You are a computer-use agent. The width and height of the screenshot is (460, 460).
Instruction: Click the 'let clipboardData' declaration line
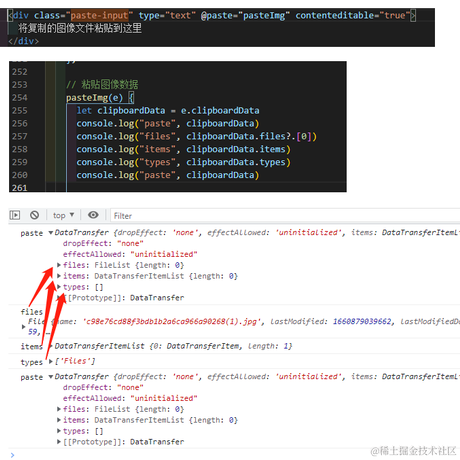pyautogui.click(x=168, y=110)
